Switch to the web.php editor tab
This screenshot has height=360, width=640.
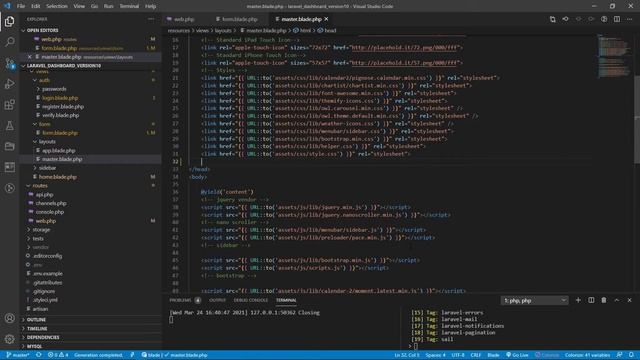point(184,19)
